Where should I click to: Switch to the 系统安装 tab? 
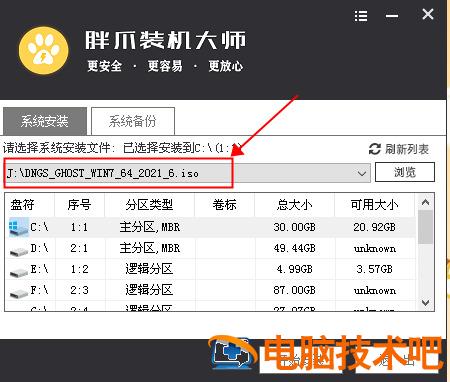coord(45,121)
